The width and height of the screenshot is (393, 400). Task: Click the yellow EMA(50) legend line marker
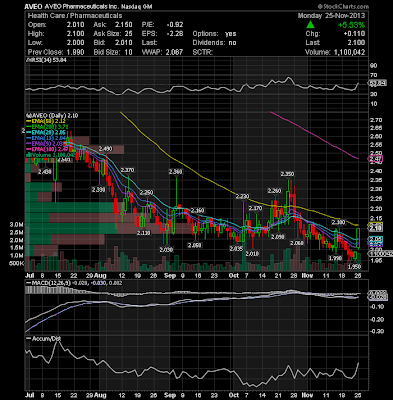tap(29, 121)
